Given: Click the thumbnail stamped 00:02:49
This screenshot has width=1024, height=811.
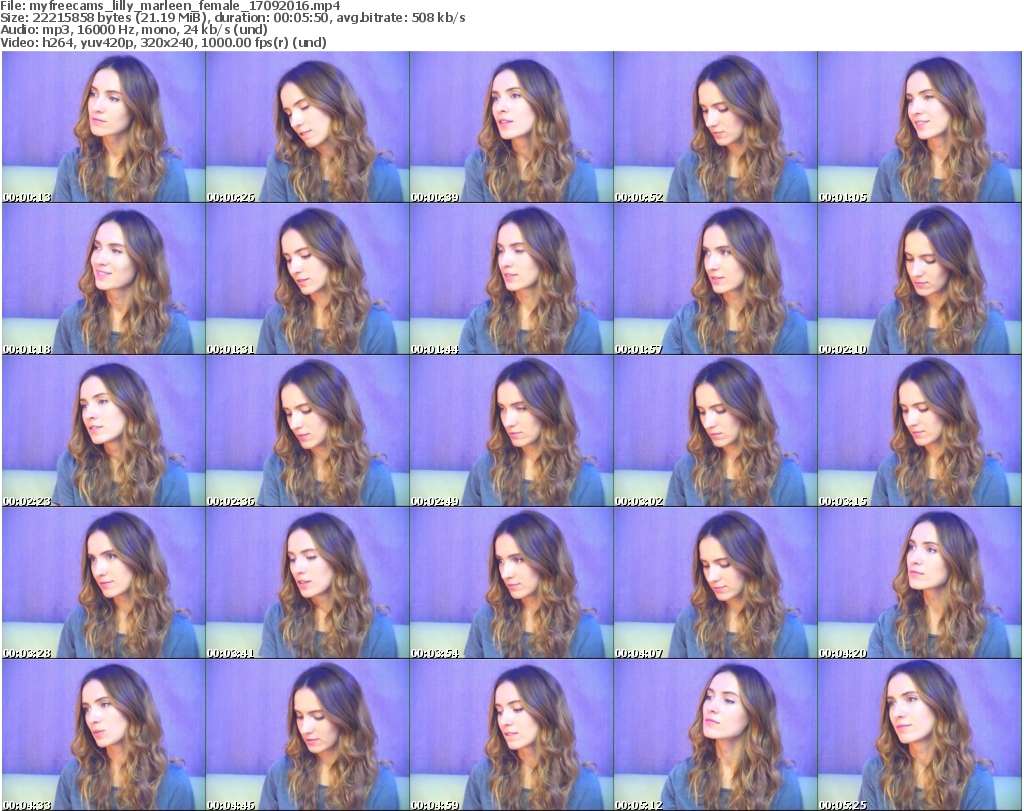Looking at the screenshot, I should tap(511, 431).
